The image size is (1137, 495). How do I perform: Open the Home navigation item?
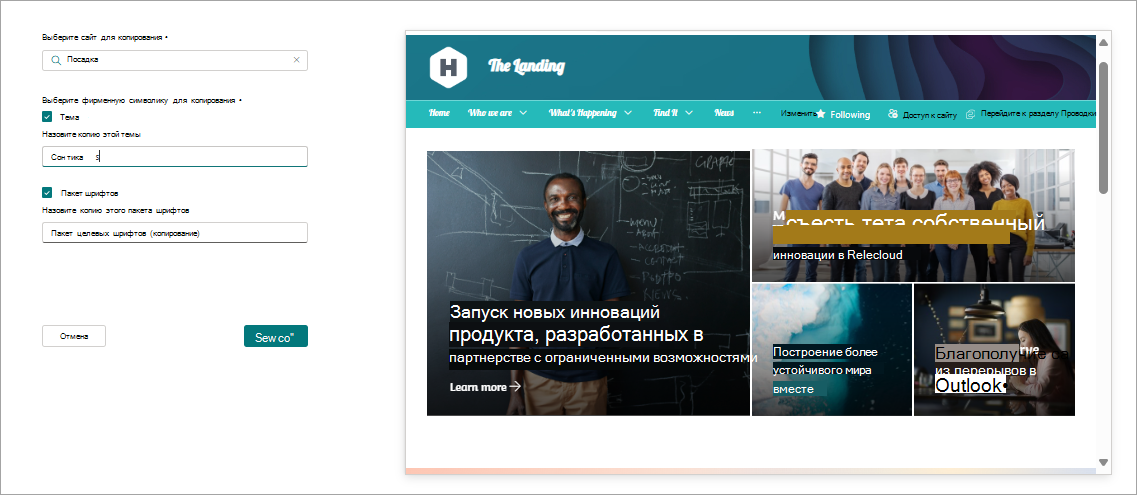[x=439, y=113]
